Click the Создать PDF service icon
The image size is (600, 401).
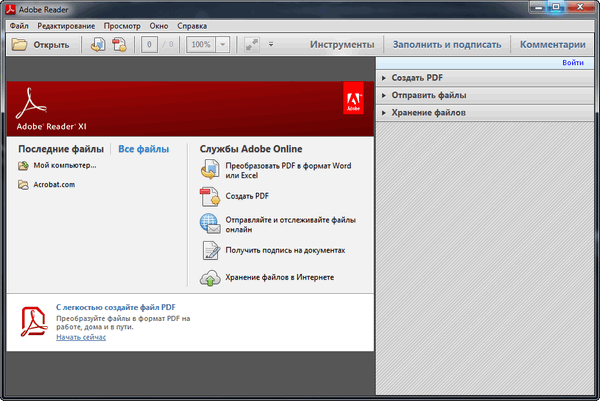210,196
